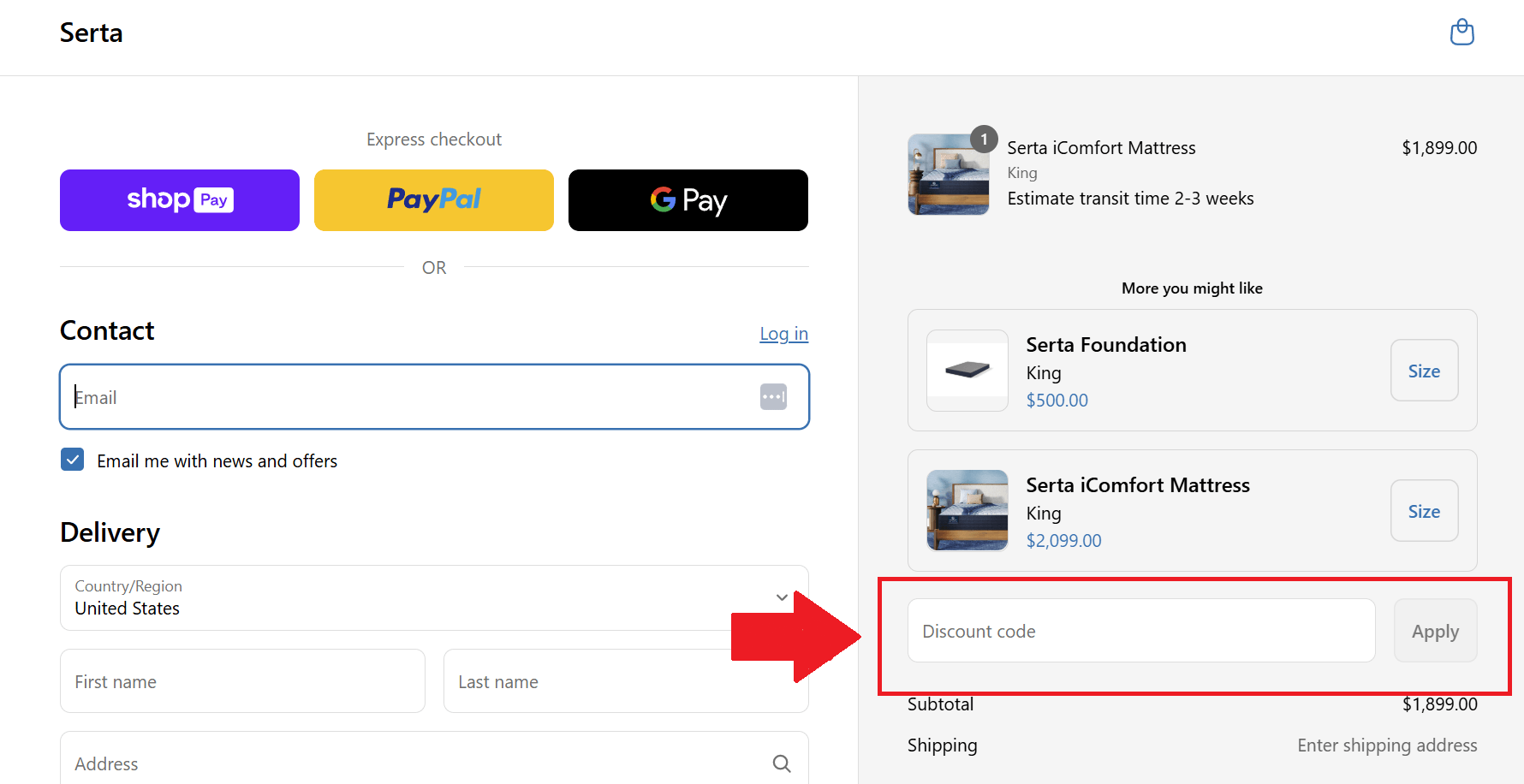The image size is (1524, 784).
Task: Uncheck Email me with news and offers
Action: (x=73, y=460)
